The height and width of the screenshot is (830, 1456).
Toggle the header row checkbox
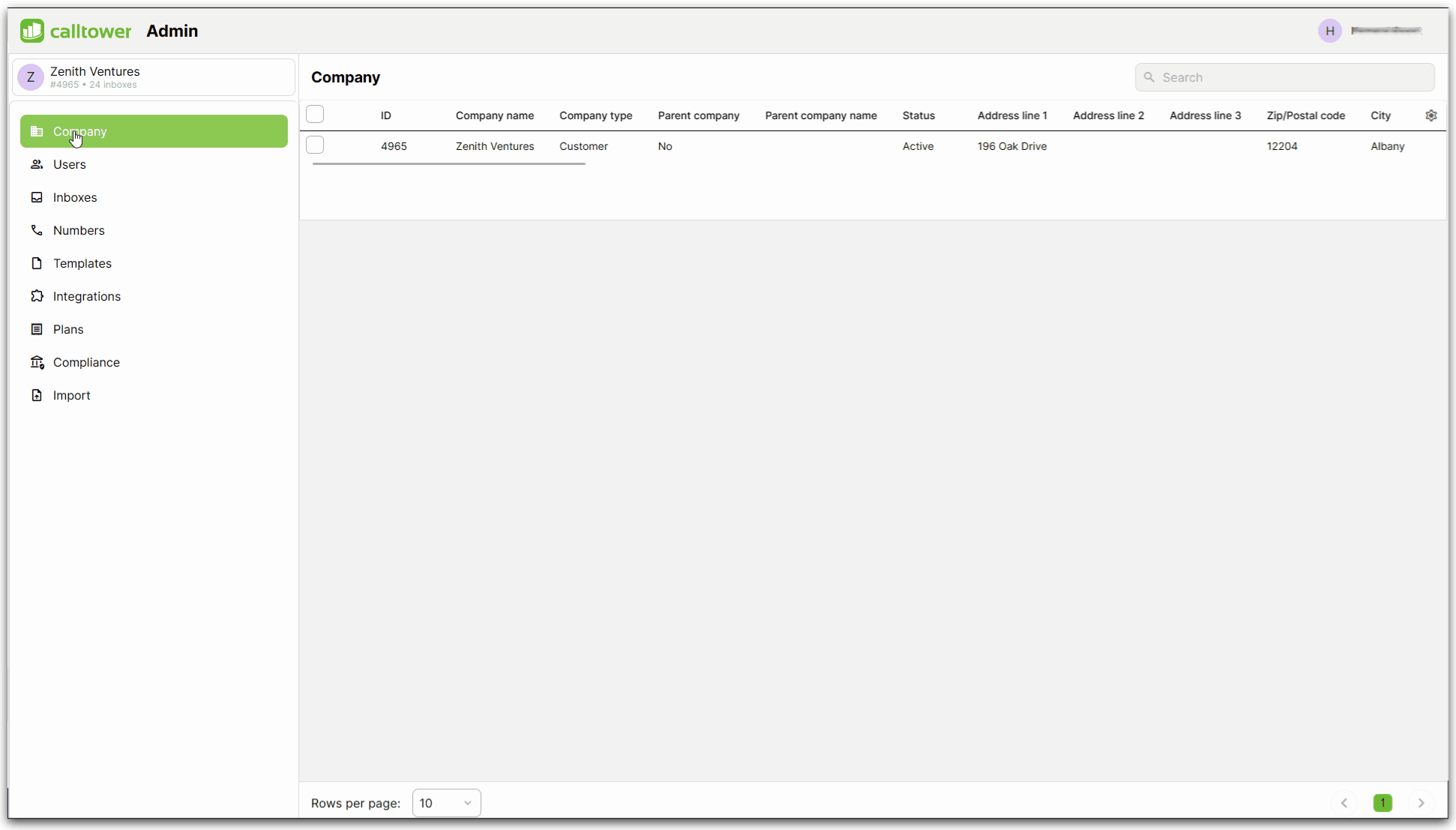[x=315, y=114]
